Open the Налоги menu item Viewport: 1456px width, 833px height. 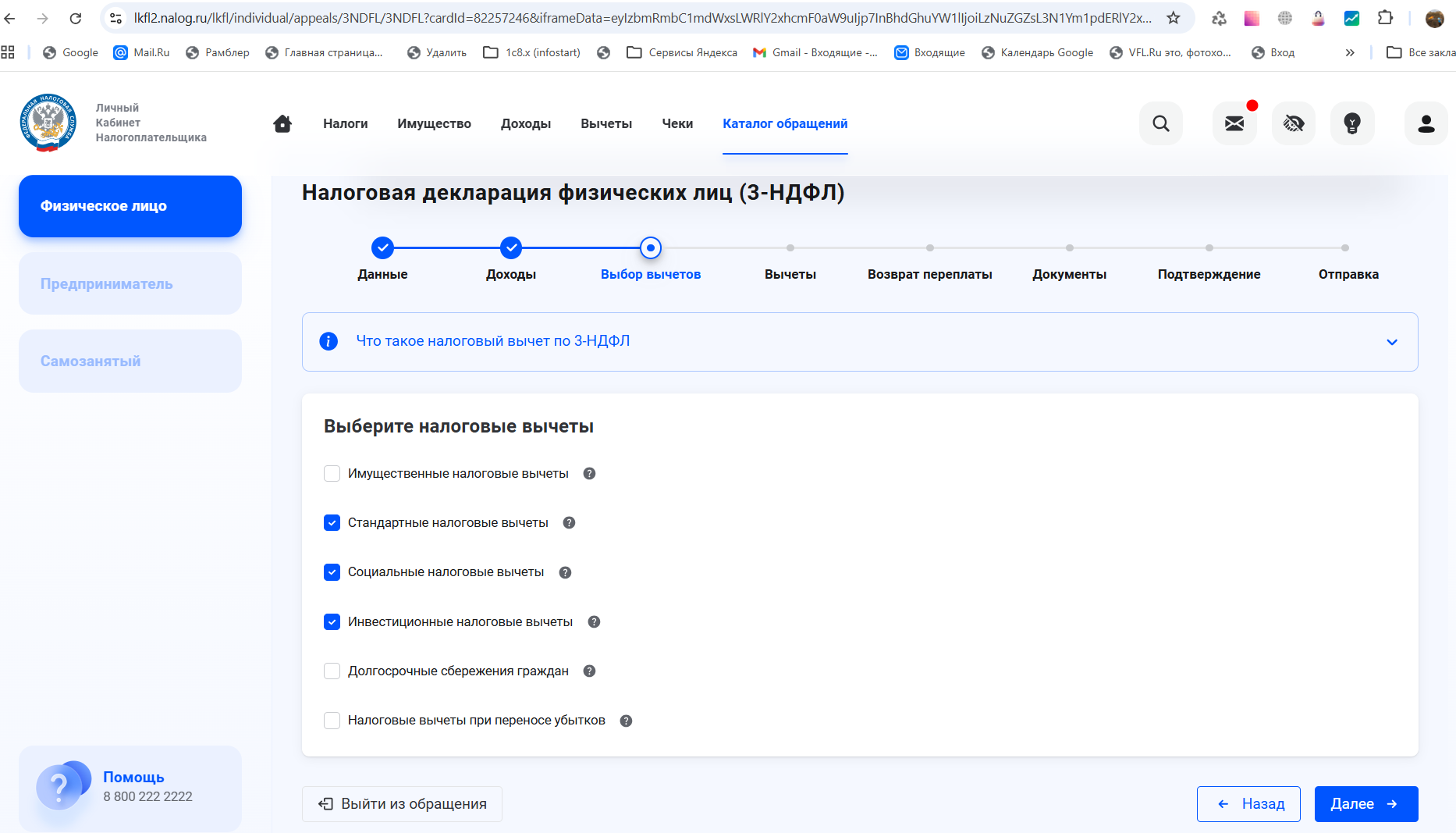[x=345, y=123]
